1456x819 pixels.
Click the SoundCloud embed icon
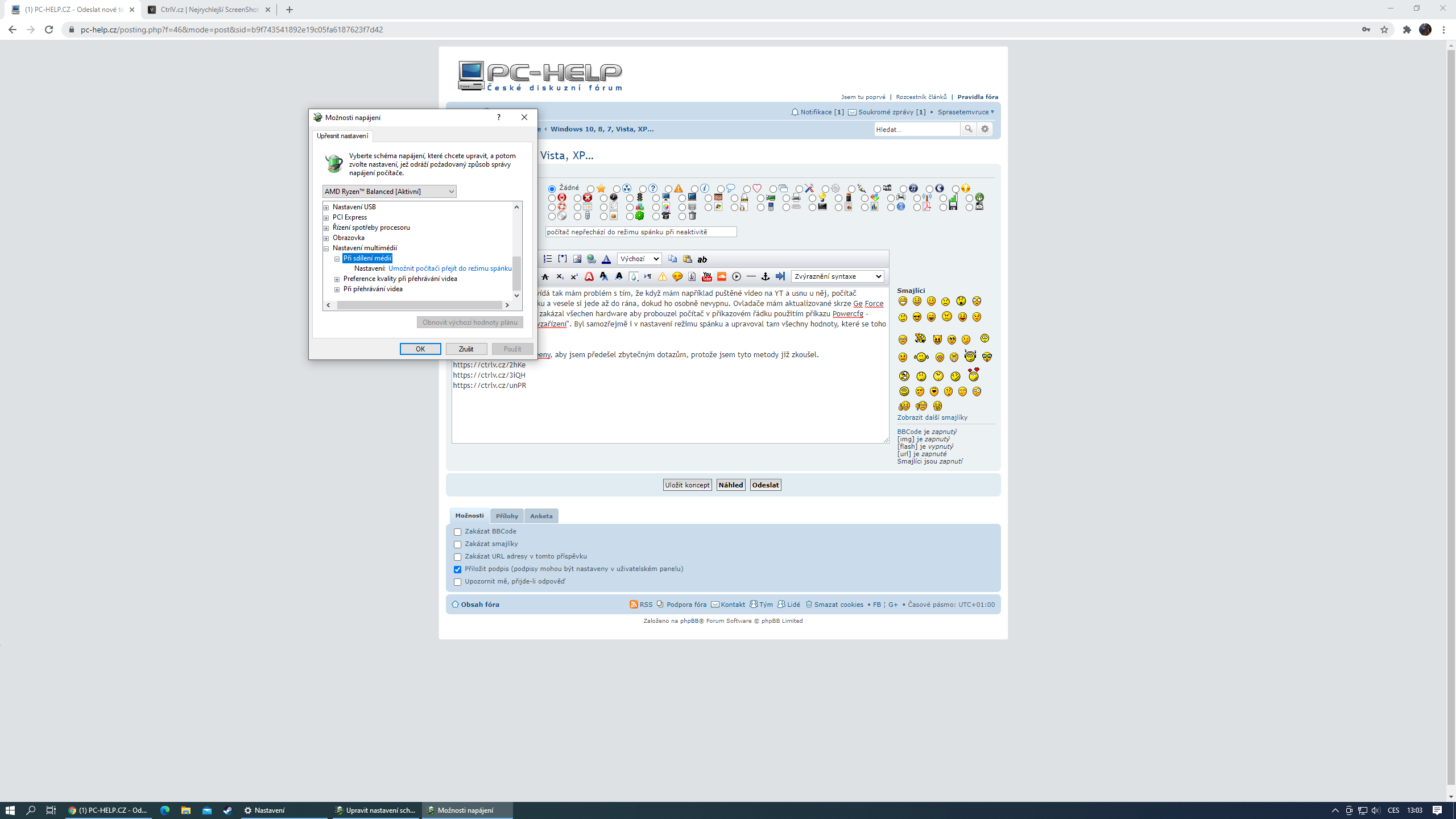721,276
